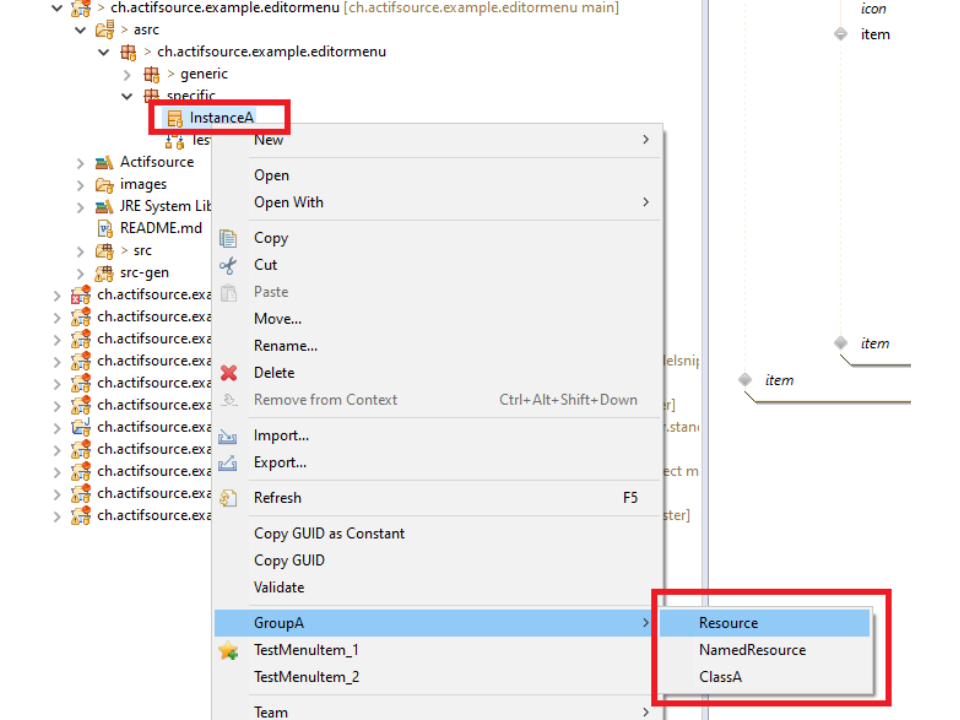Expand the generic package node
The width and height of the screenshot is (960, 720).
pyautogui.click(x=127, y=74)
